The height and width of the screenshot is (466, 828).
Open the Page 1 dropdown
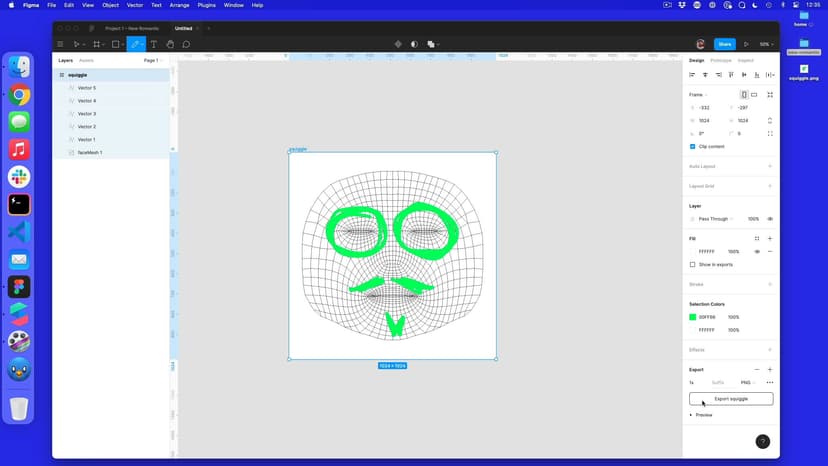point(153,60)
